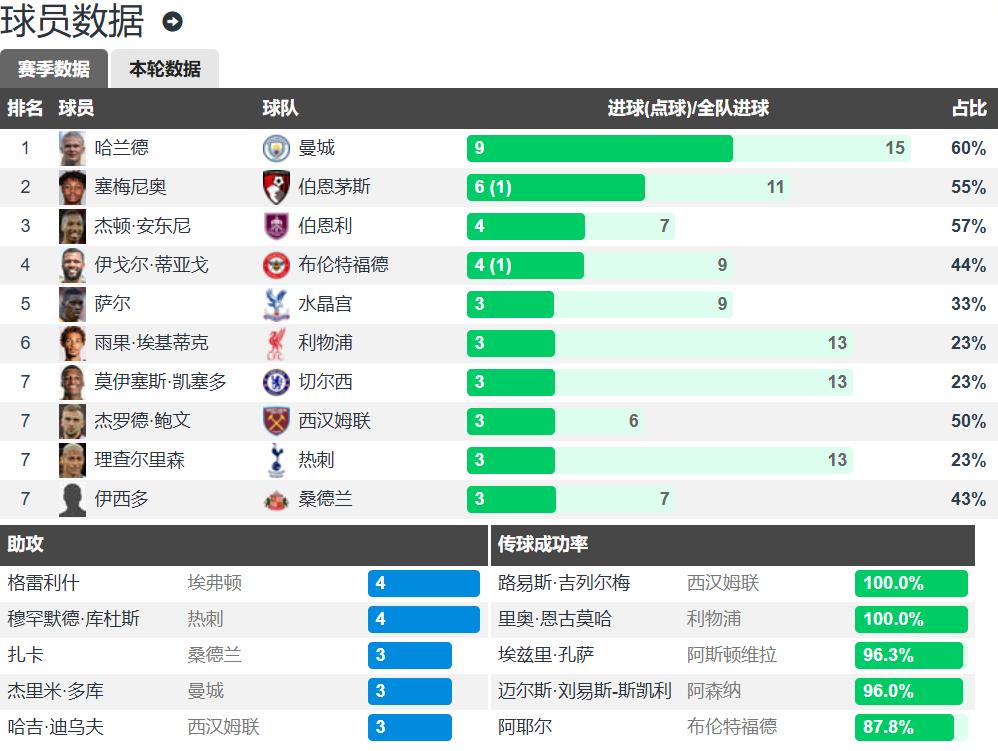Select the Burnley team badge
This screenshot has height=751, width=998.
[x=276, y=226]
